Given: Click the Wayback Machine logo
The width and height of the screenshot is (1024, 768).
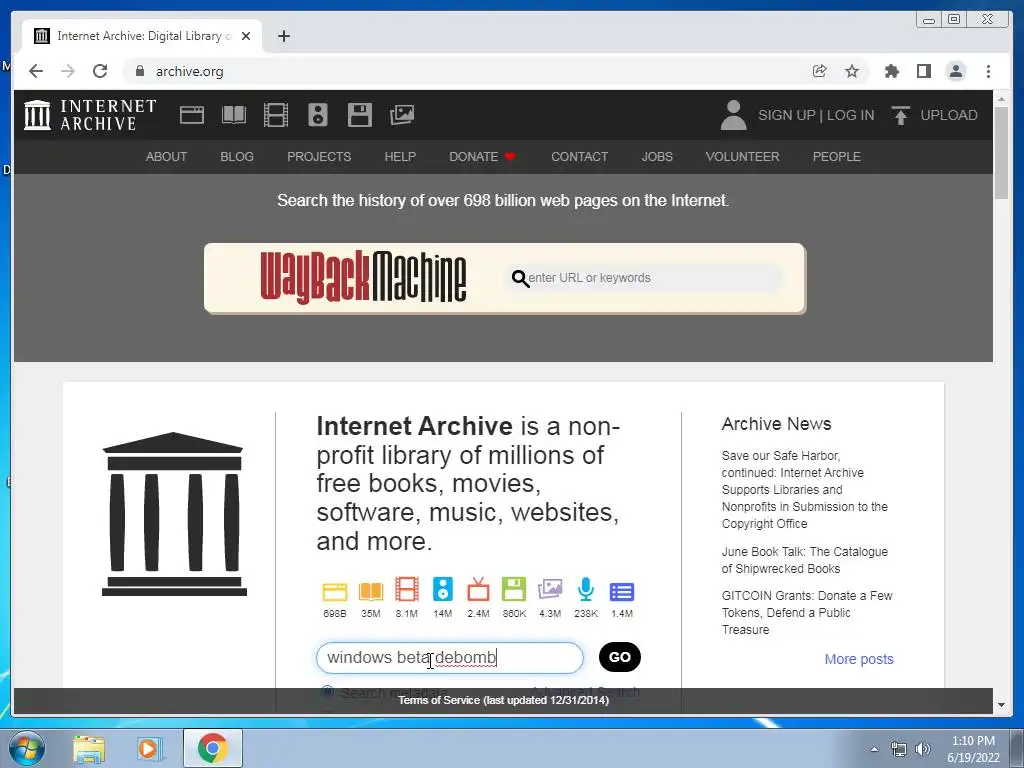Looking at the screenshot, I should (x=363, y=278).
